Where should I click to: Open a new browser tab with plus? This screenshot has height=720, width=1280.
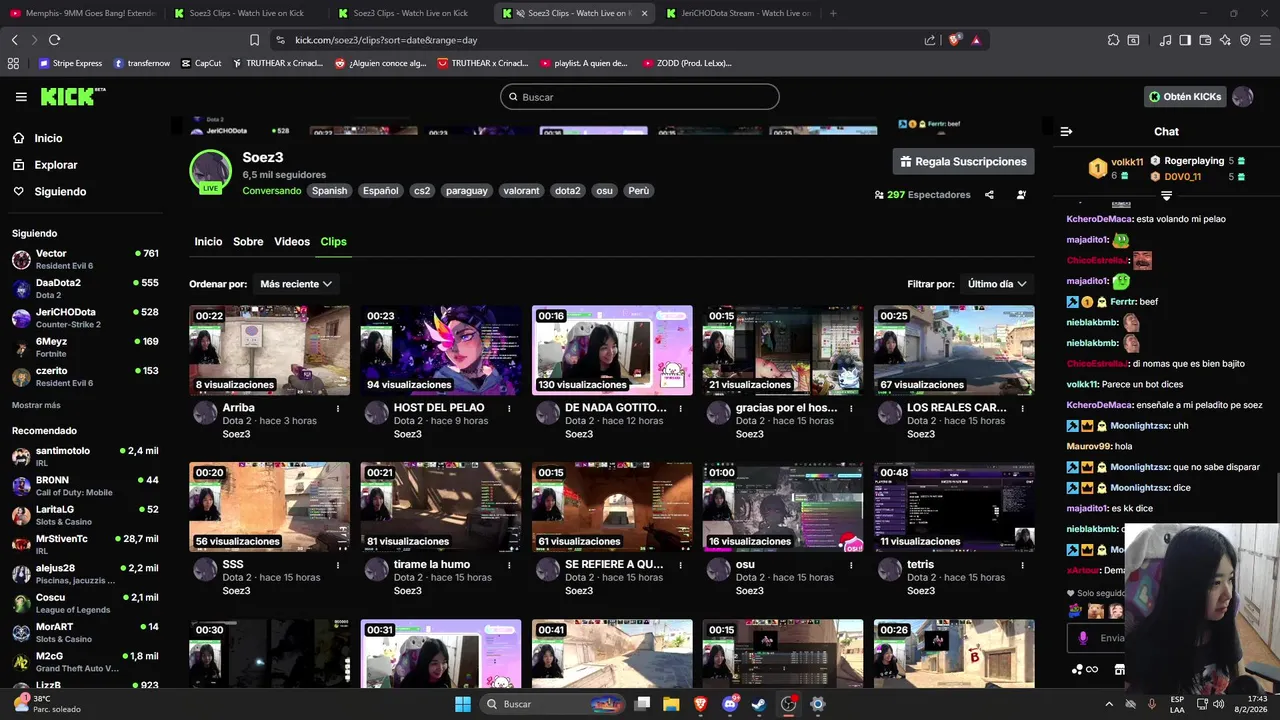click(833, 13)
